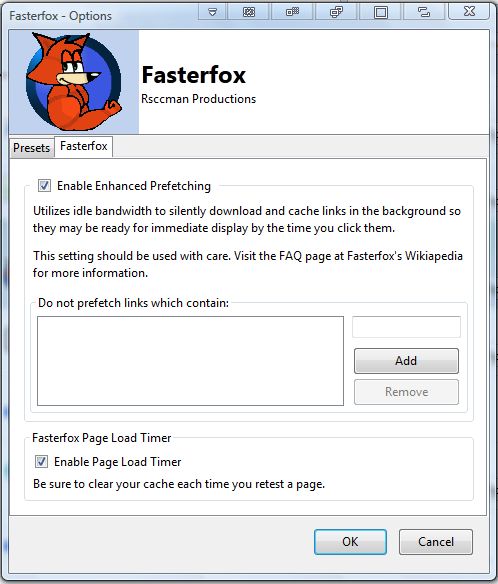Click the single square frame title bar icon
Image resolution: width=498 pixels, height=584 pixels.
(x=380, y=12)
